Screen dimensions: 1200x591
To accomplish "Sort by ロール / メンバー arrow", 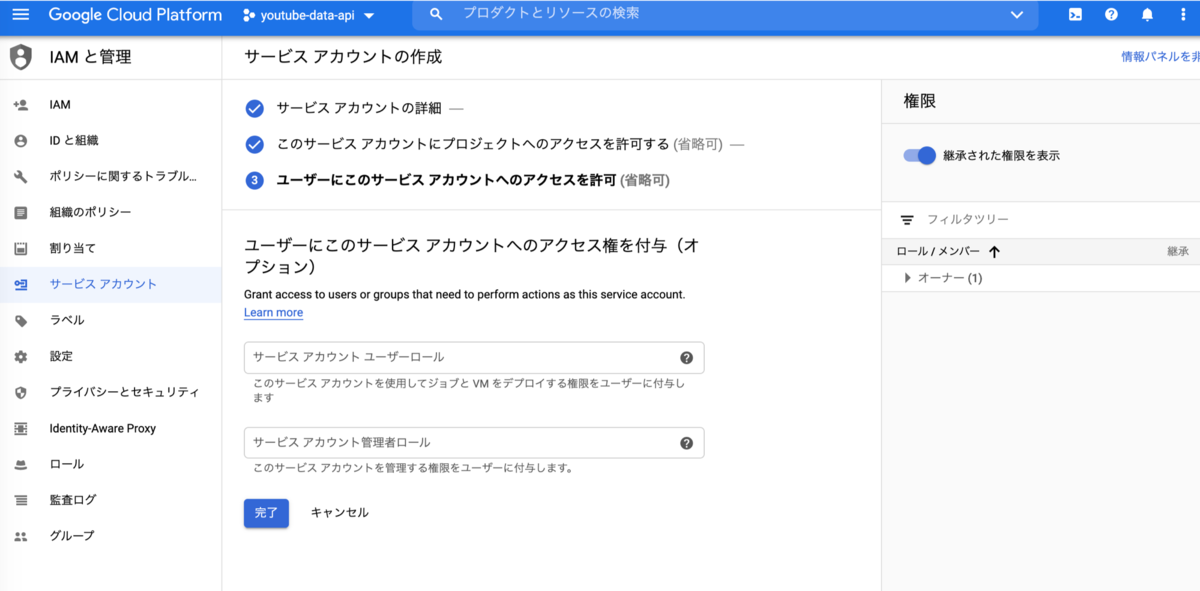I will click(x=994, y=252).
